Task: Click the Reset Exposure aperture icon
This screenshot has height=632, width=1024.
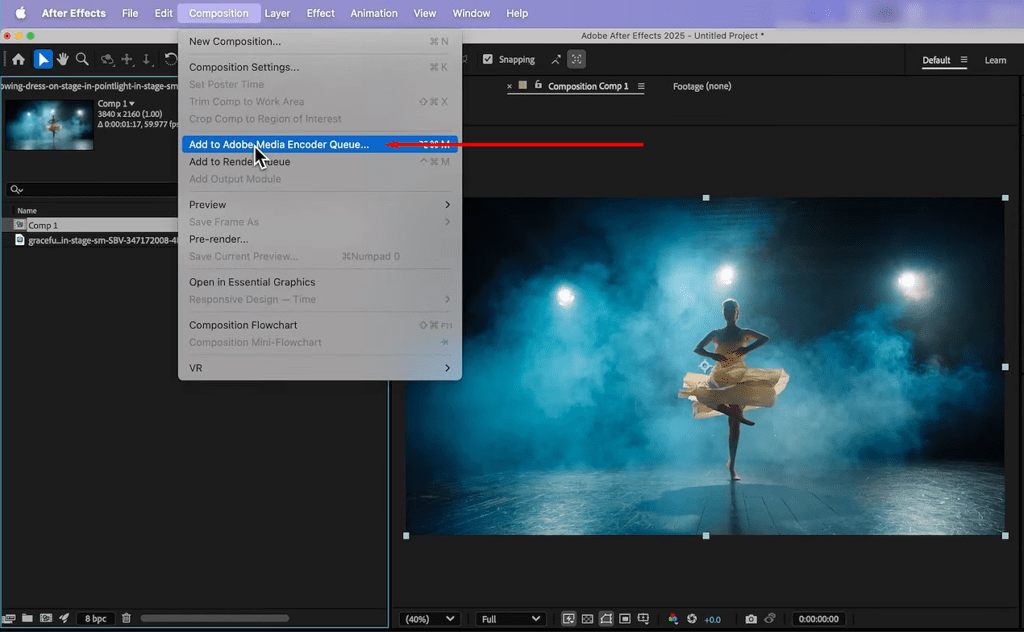Action: 692,619
